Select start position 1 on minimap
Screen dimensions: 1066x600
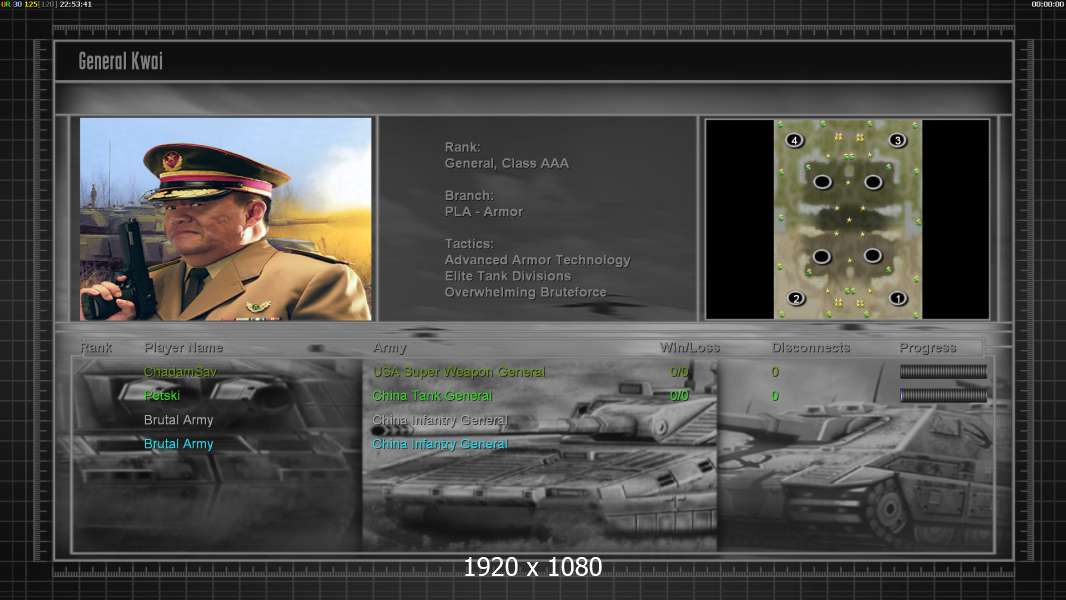click(x=898, y=298)
